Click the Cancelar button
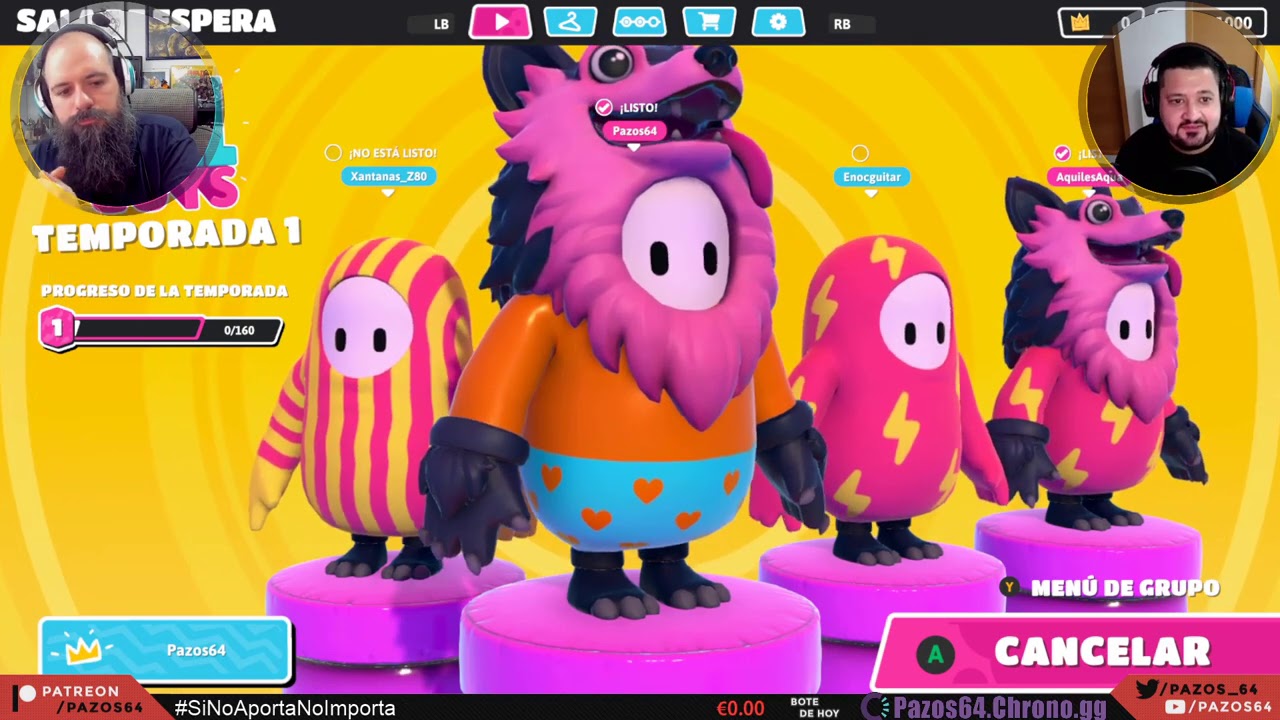1280x720 pixels. pyautogui.click(x=1080, y=653)
